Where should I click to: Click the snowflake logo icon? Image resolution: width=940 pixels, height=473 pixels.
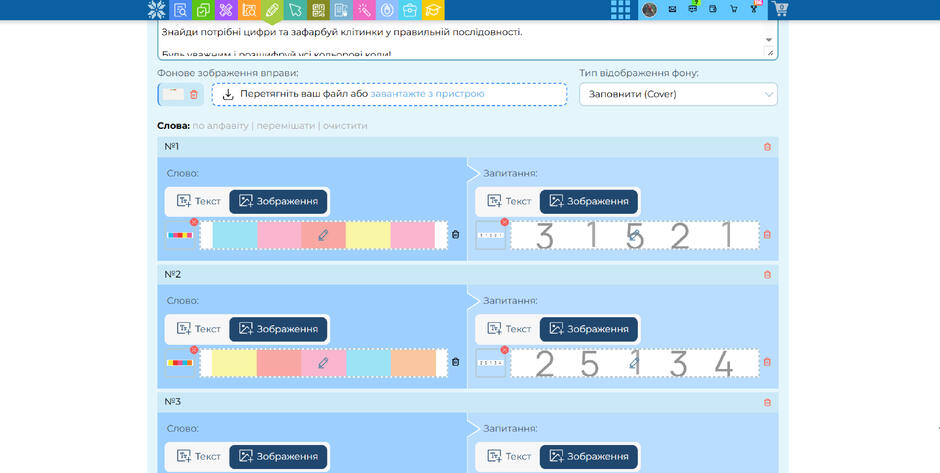(x=157, y=9)
